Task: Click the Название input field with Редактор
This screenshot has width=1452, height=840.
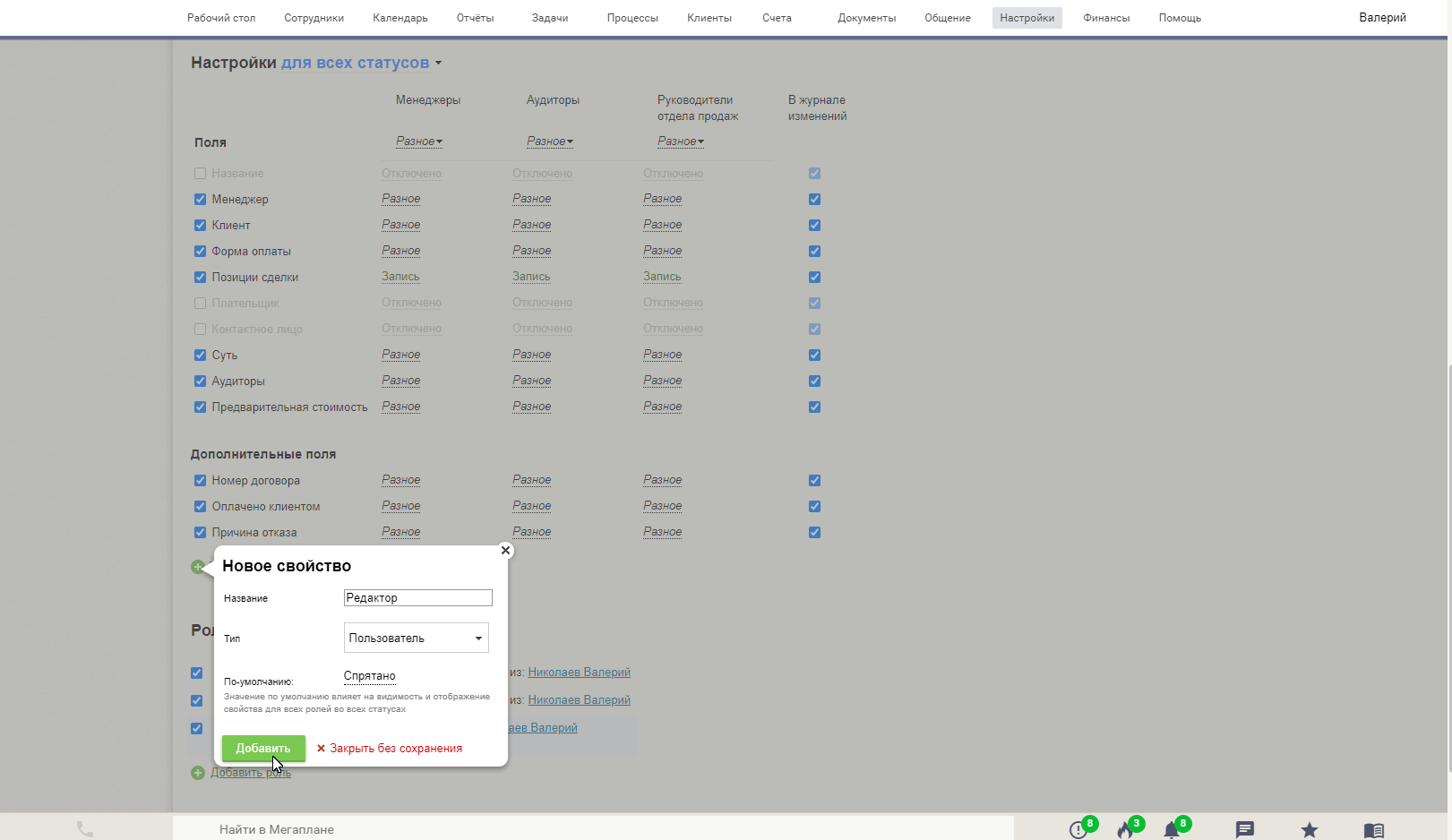Action: coord(418,598)
